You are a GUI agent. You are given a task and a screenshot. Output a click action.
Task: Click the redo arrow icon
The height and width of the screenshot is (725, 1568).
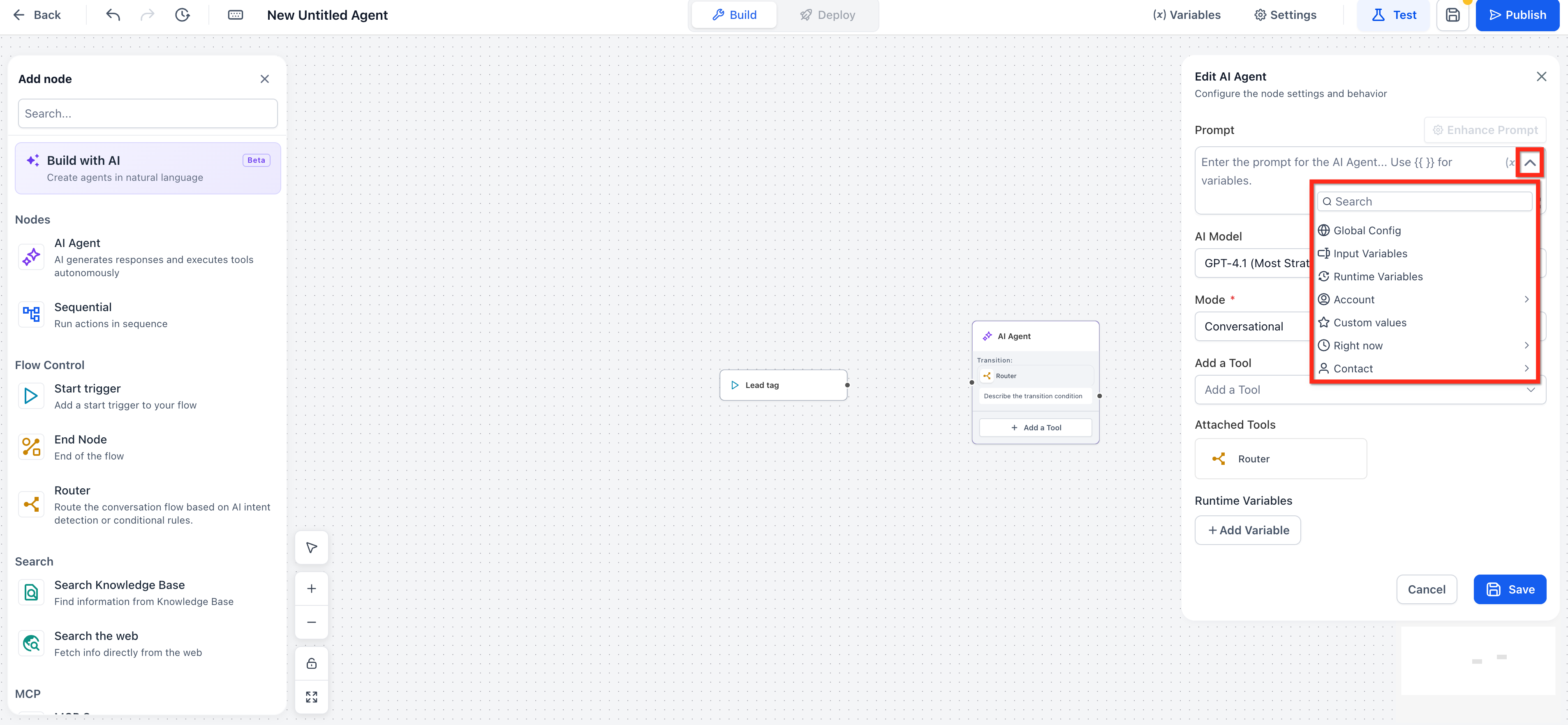click(x=147, y=15)
